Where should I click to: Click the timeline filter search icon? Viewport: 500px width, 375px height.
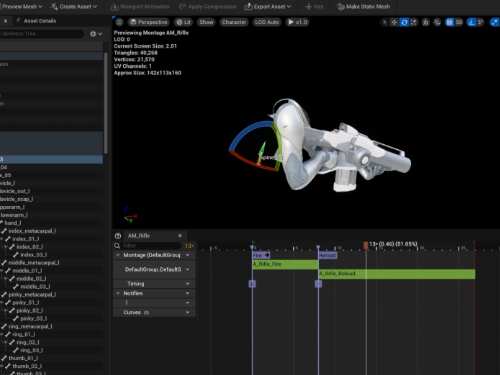coord(117,246)
